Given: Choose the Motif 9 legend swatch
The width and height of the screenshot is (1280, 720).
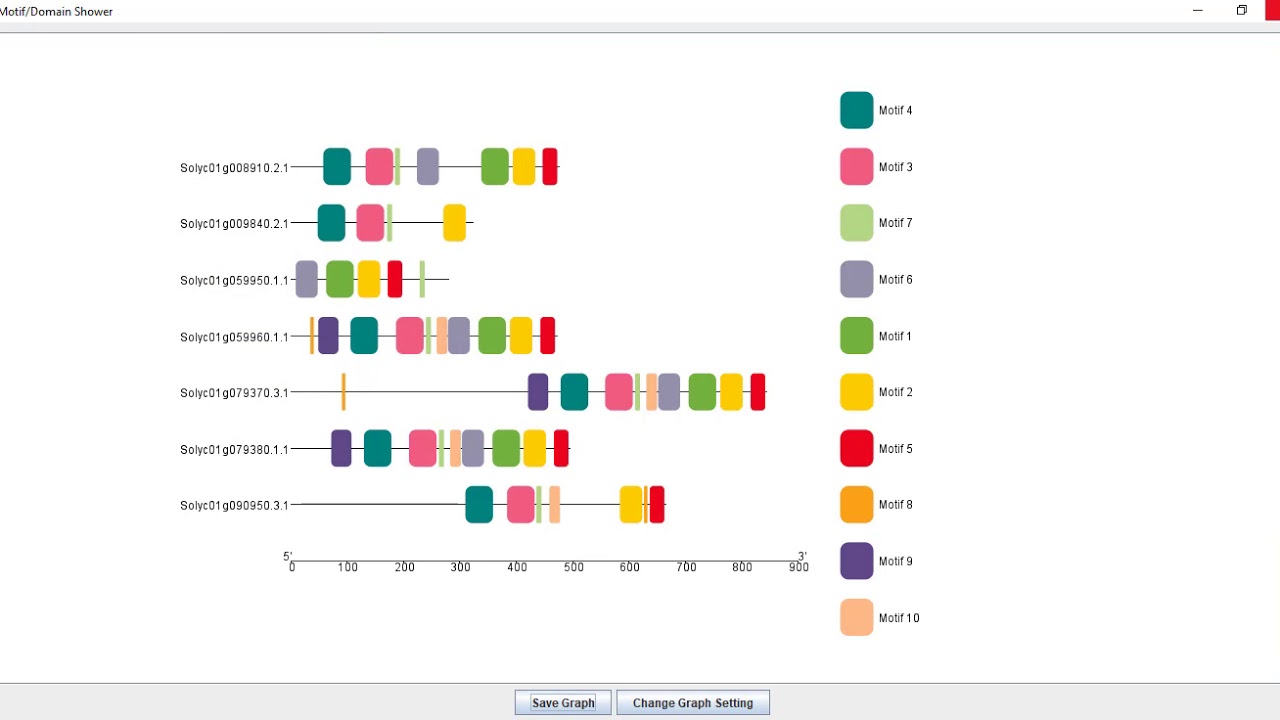Looking at the screenshot, I should pyautogui.click(x=857, y=561).
